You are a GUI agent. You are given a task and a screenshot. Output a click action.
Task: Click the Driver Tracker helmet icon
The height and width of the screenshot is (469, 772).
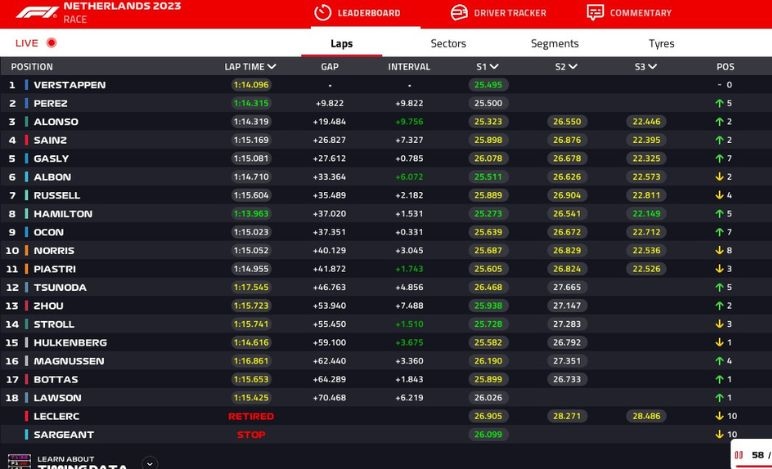pos(459,13)
